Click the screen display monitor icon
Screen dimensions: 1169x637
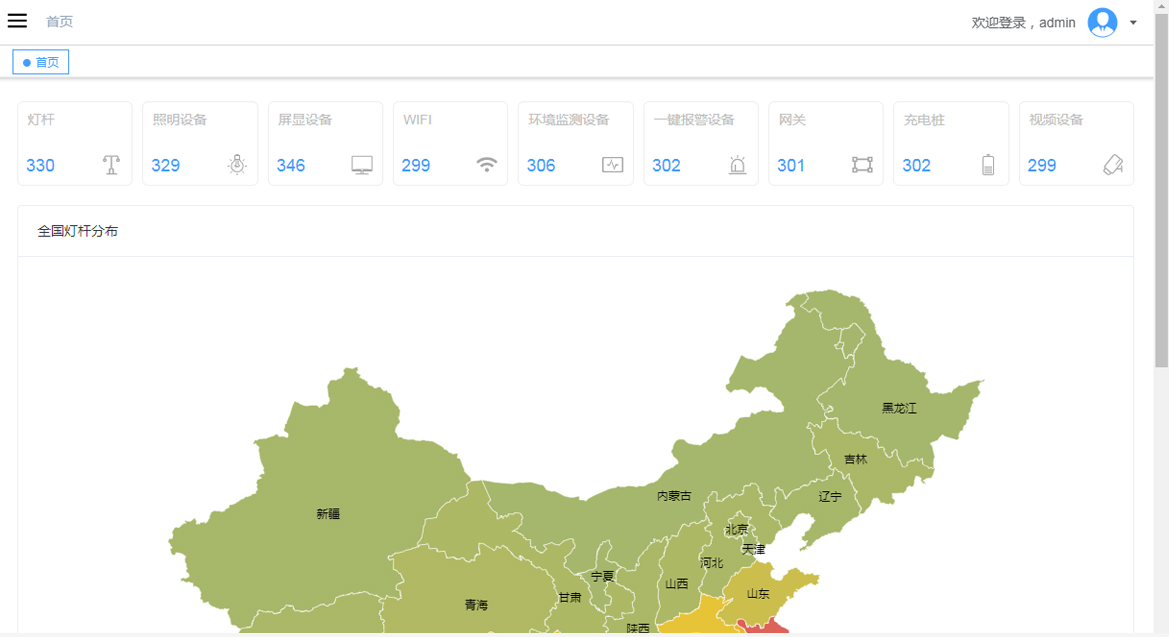pos(362,165)
